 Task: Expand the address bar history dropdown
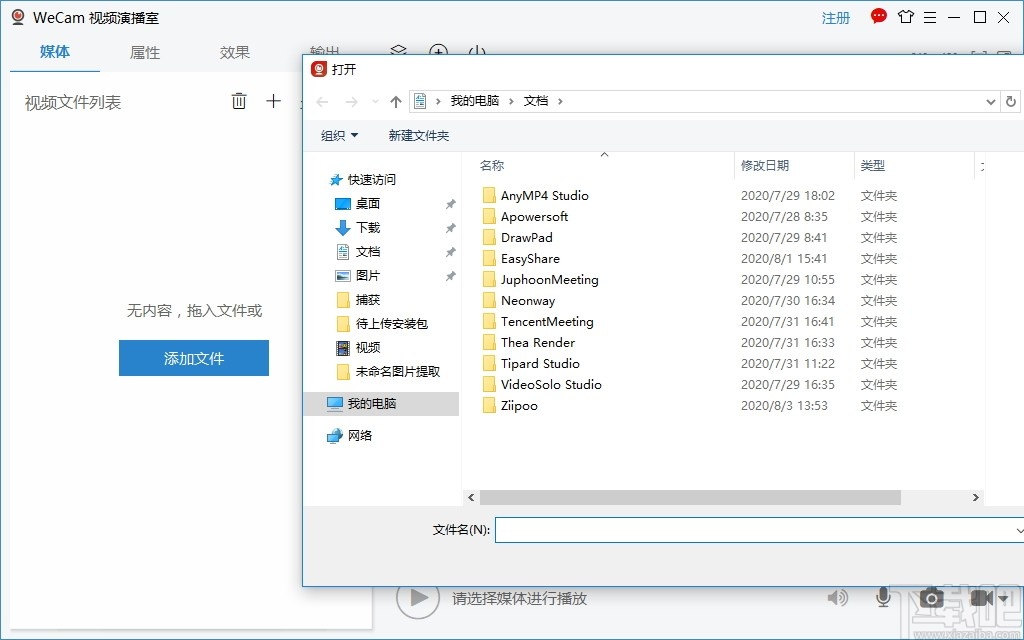click(x=991, y=101)
